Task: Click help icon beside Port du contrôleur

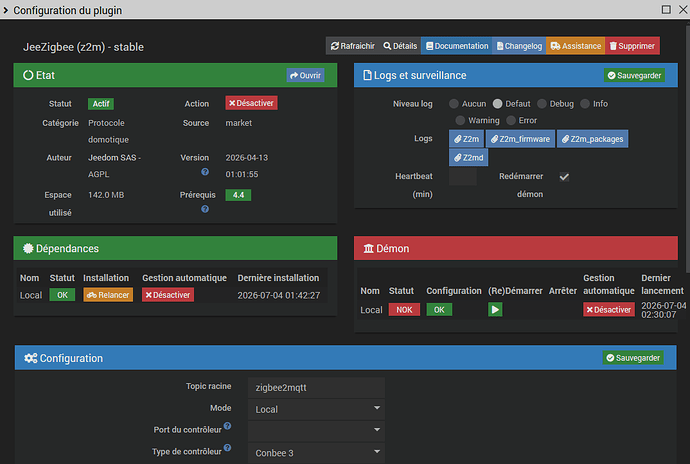Action: [x=228, y=426]
